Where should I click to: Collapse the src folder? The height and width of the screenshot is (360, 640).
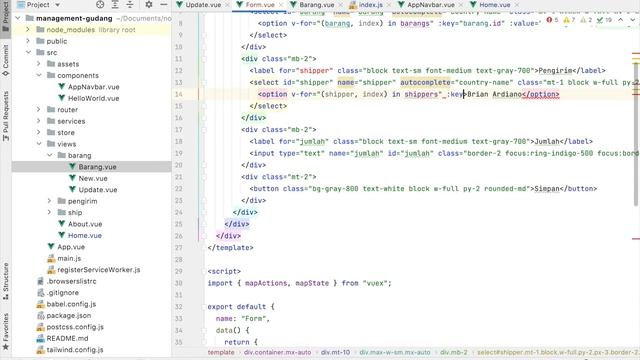pyautogui.click(x=28, y=53)
